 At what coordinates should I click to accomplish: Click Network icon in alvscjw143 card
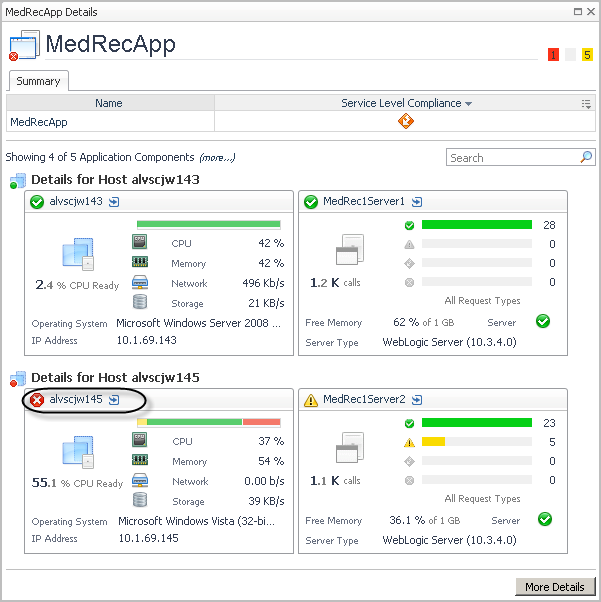tap(140, 282)
